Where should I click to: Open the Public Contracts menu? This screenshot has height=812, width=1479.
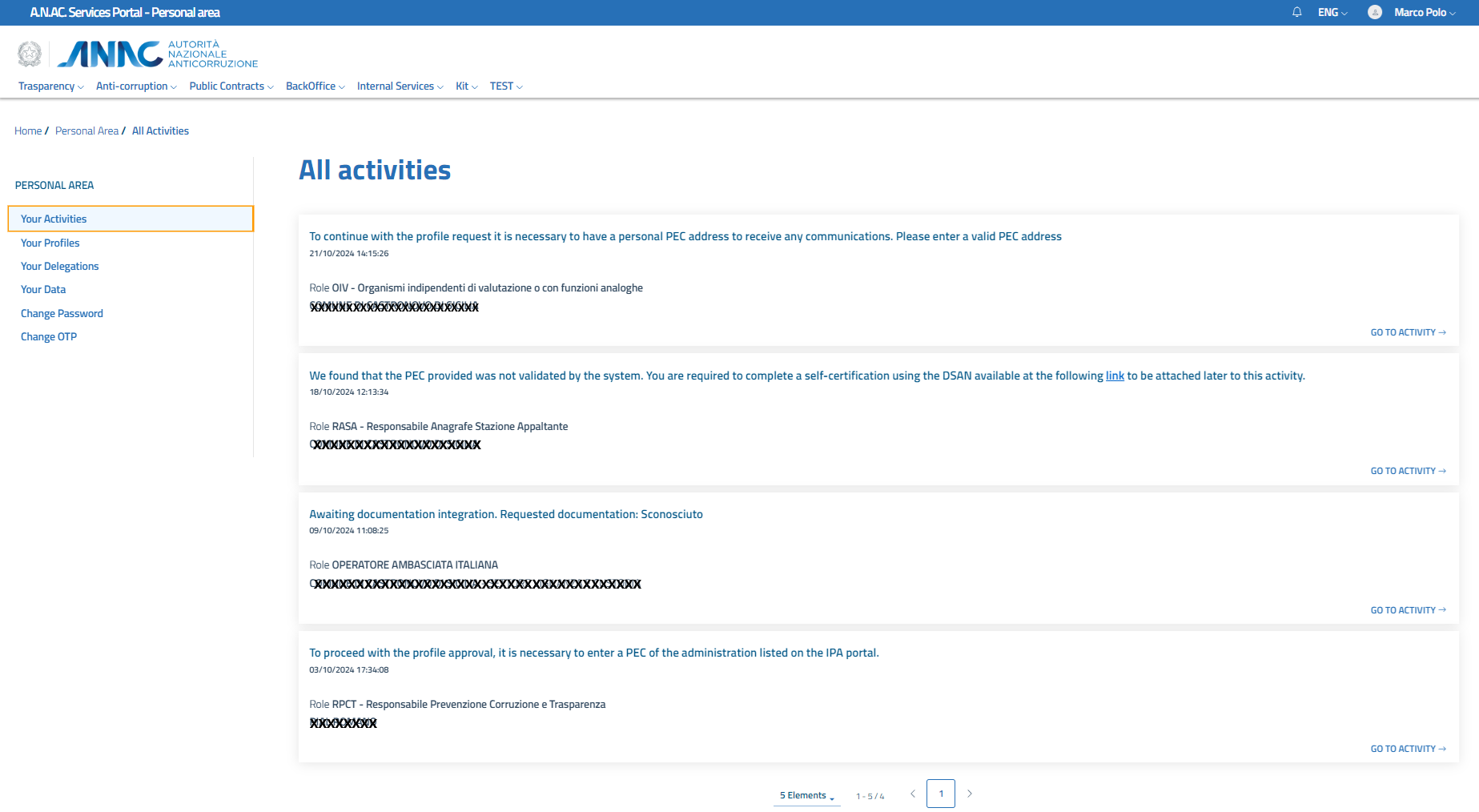point(231,86)
